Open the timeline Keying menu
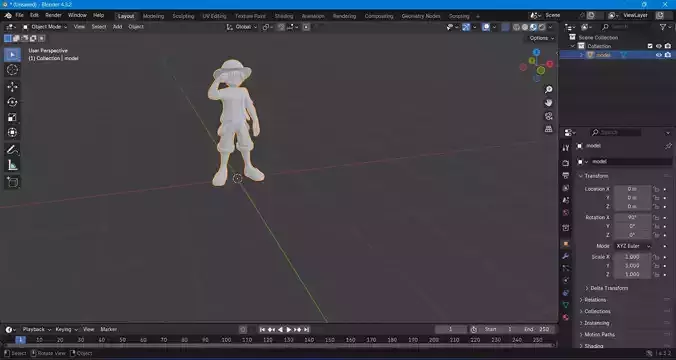This screenshot has height=360, width=676. pyautogui.click(x=66, y=329)
